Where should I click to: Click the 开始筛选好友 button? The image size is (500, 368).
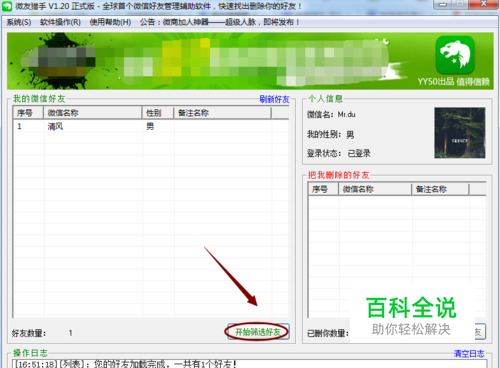pos(258,332)
